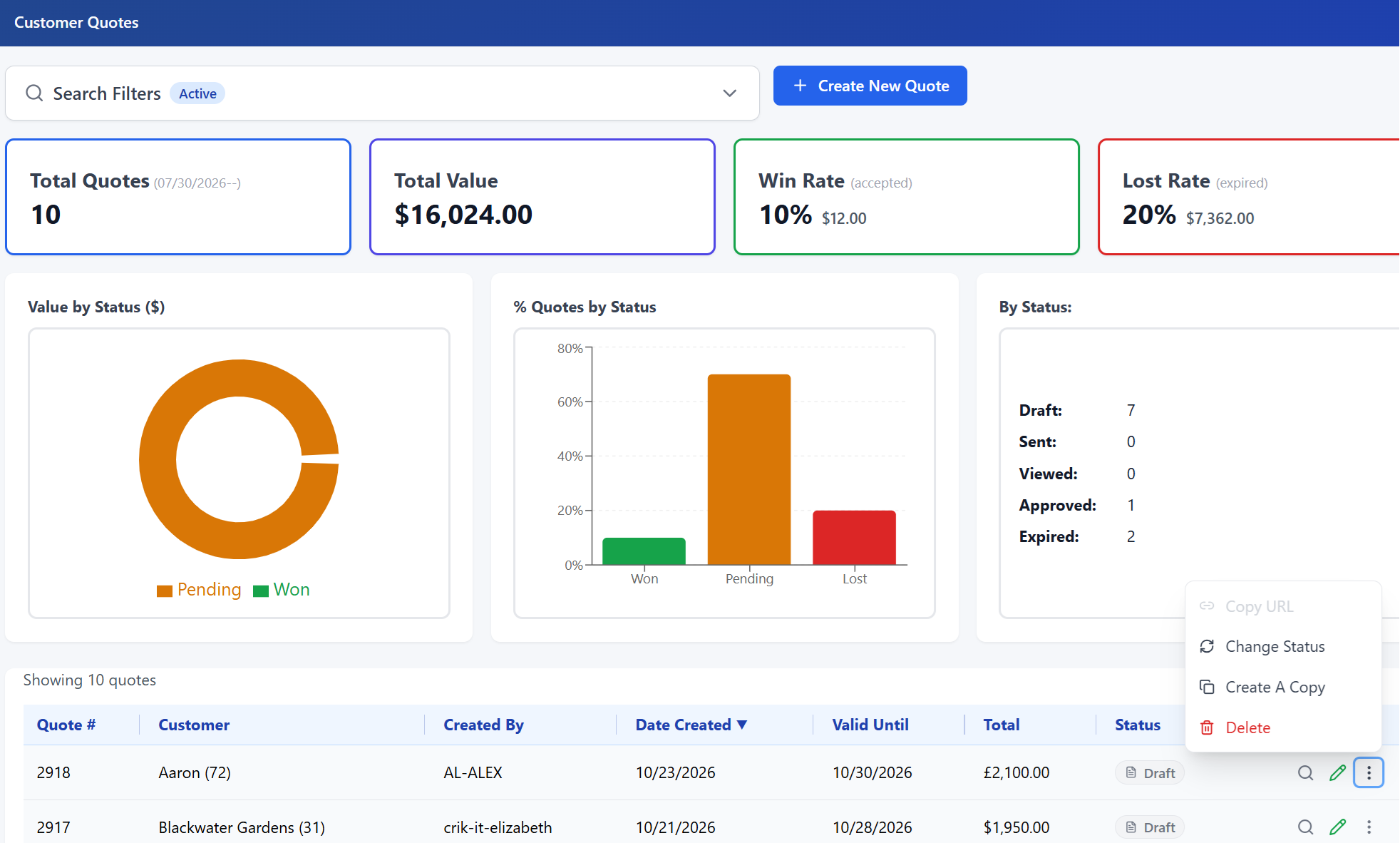Sort table by Quote # column
The image size is (1400, 843).
(x=66, y=725)
